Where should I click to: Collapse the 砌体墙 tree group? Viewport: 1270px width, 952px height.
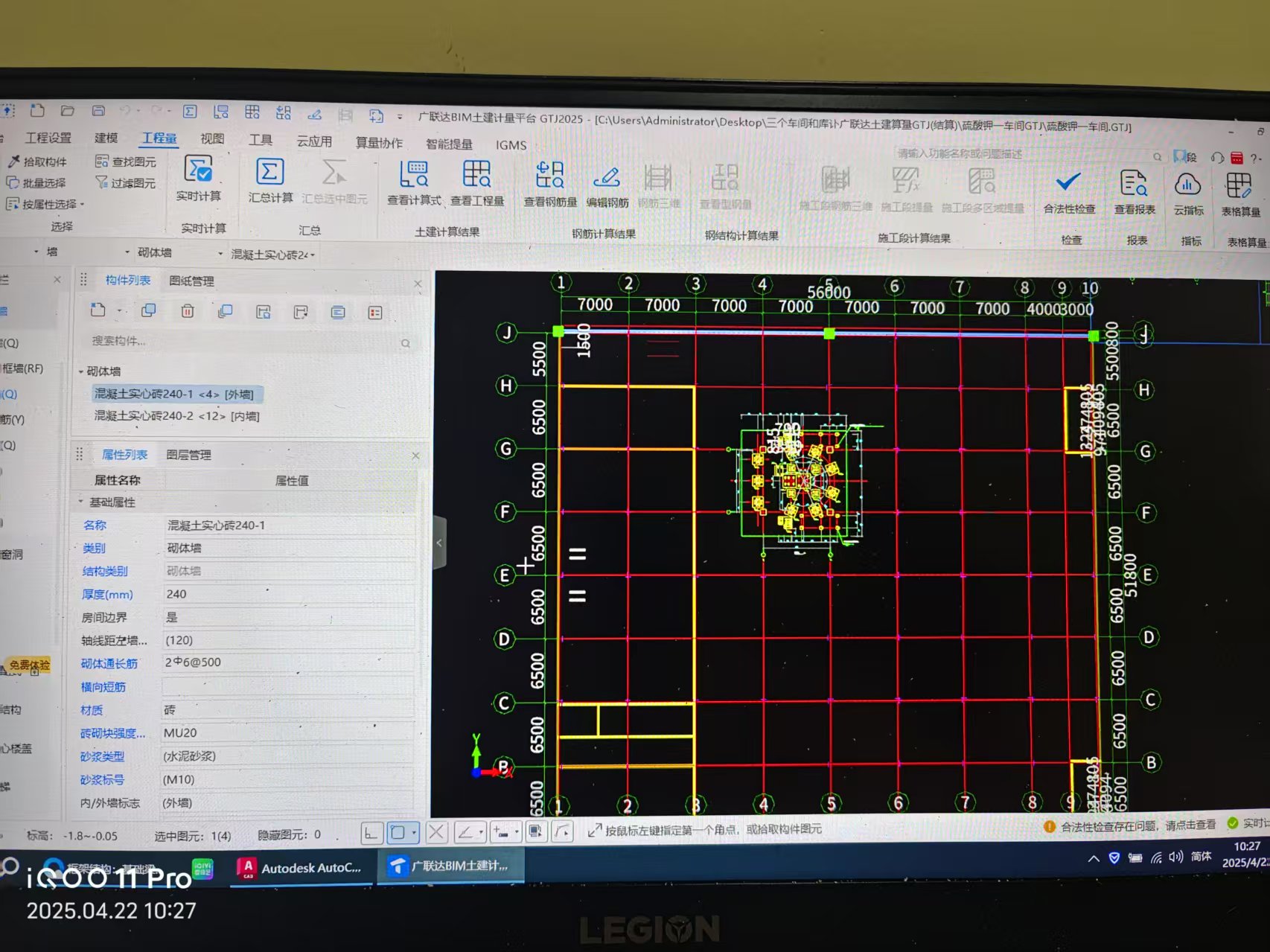coord(80,371)
